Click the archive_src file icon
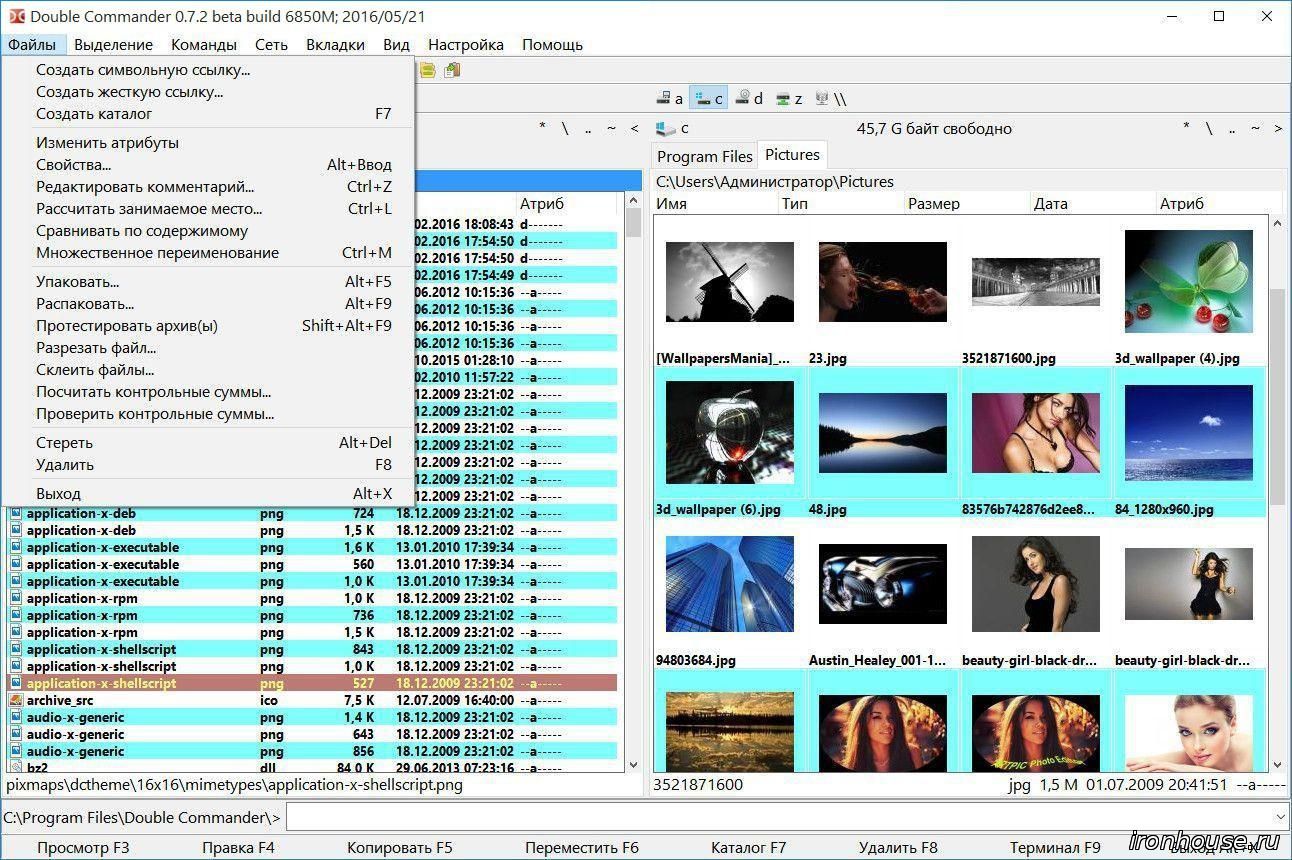 click(15, 700)
